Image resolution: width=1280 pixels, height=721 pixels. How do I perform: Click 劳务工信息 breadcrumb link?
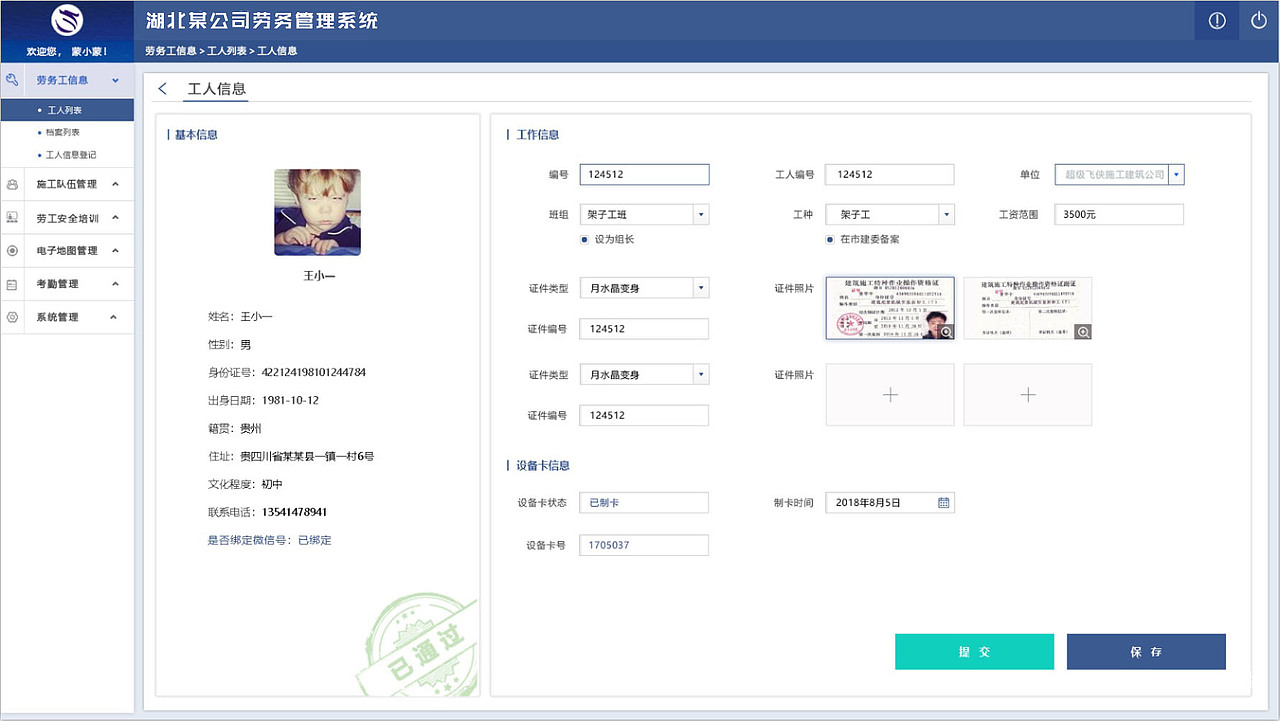point(171,51)
